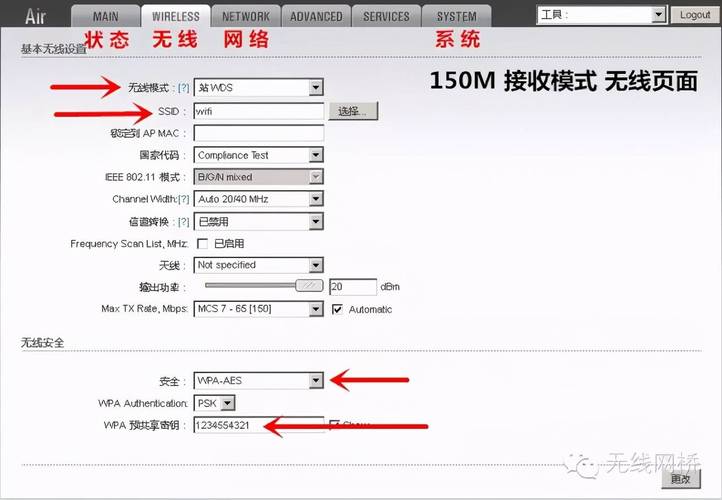Click the SSID input field

259,111
